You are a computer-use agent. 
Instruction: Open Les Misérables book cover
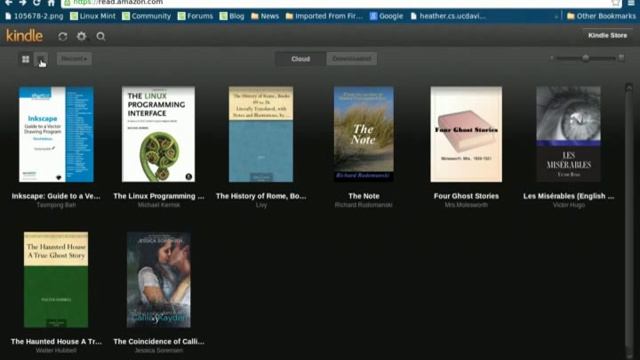569,134
